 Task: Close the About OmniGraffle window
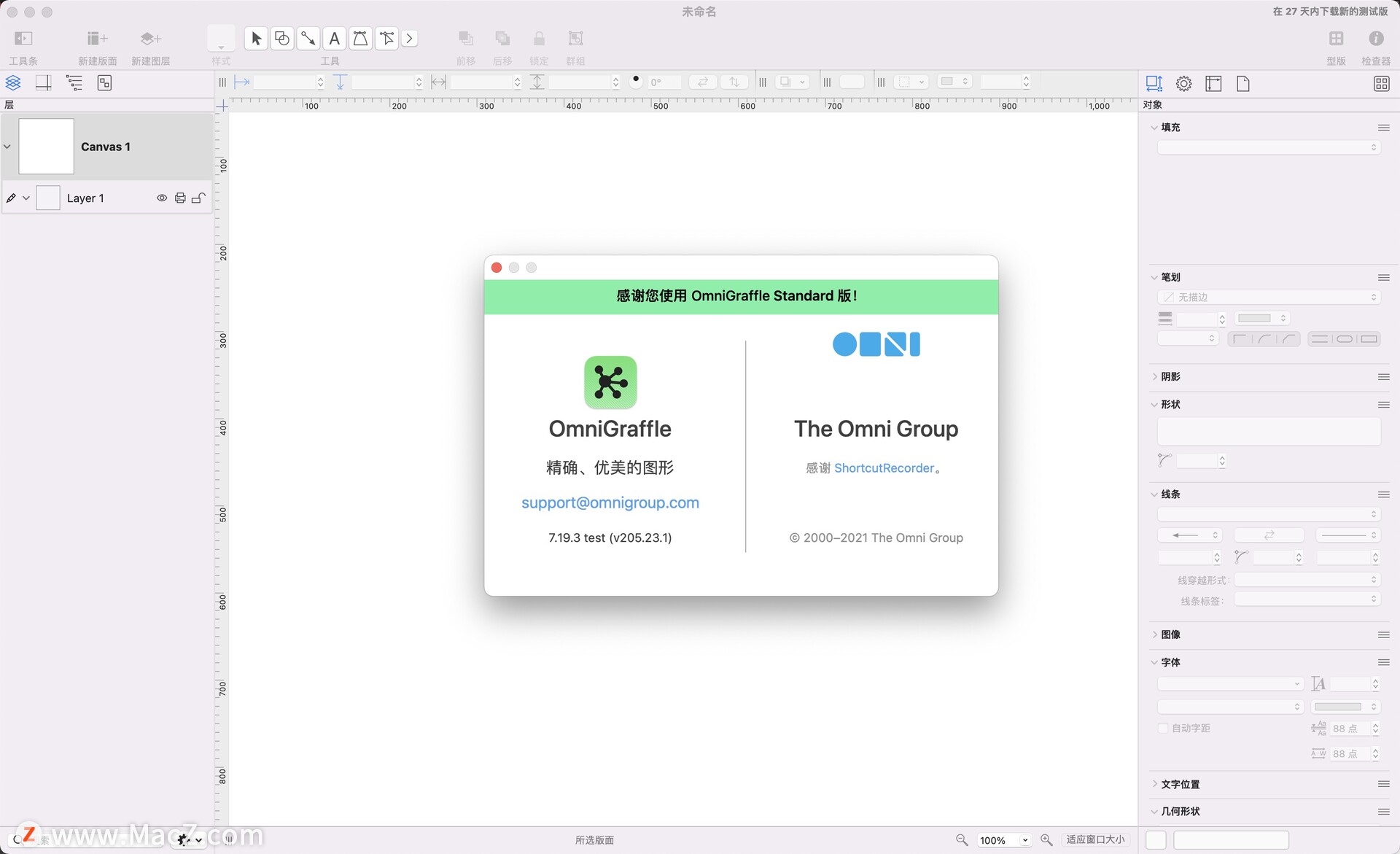[497, 268]
